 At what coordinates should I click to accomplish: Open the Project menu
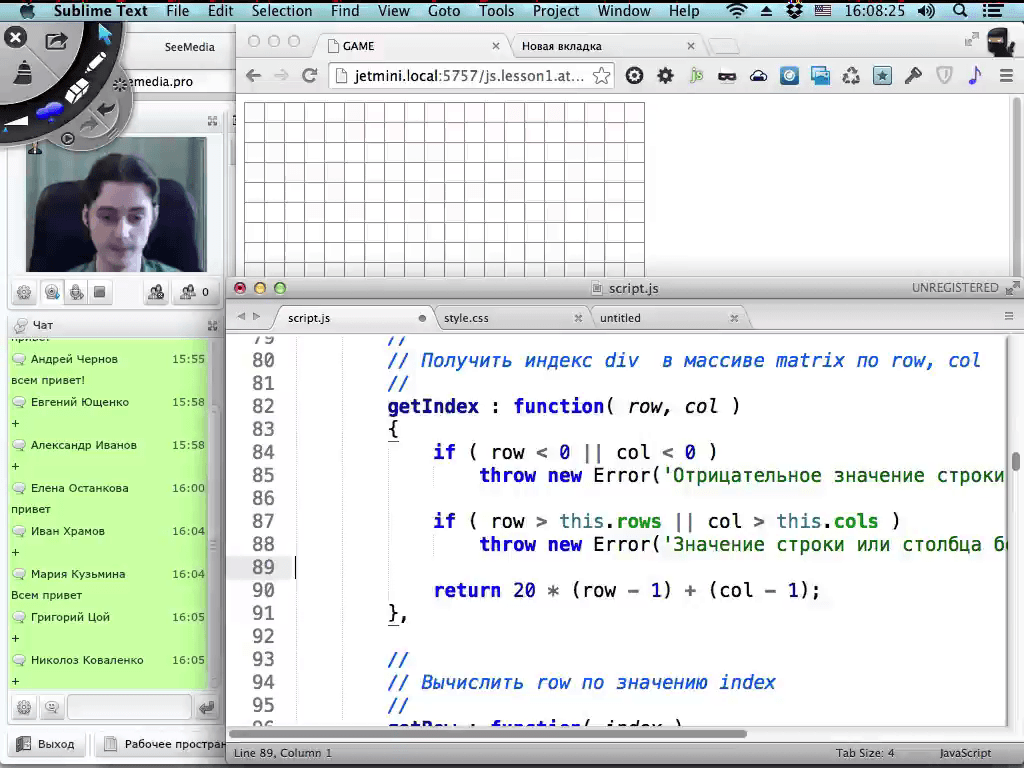[556, 11]
